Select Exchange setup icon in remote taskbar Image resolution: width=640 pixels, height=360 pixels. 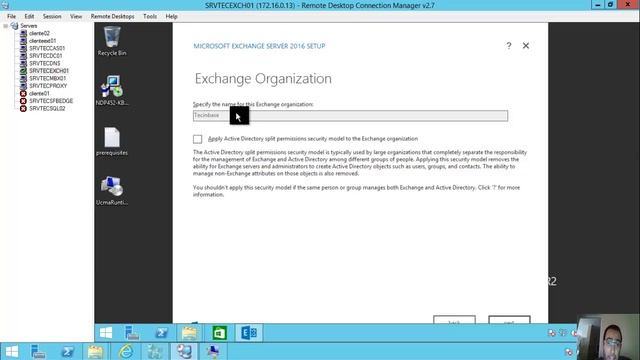(x=249, y=333)
